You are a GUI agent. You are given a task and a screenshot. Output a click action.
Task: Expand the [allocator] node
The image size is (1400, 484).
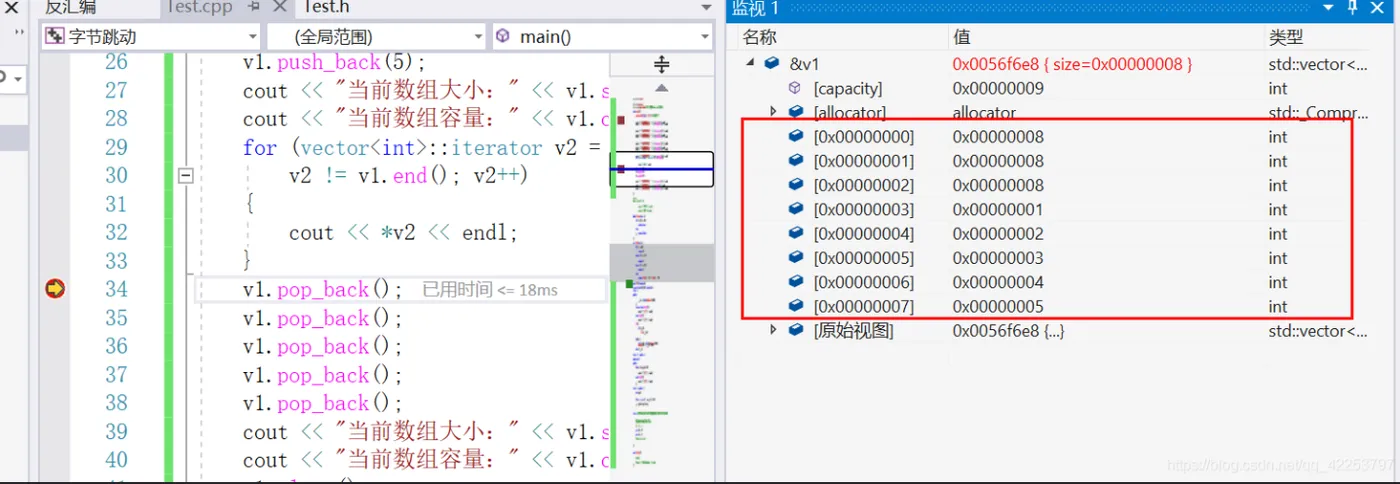(773, 112)
